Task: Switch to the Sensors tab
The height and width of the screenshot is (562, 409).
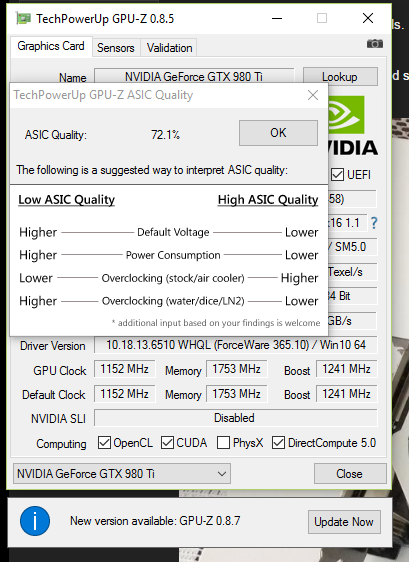Action: point(116,48)
